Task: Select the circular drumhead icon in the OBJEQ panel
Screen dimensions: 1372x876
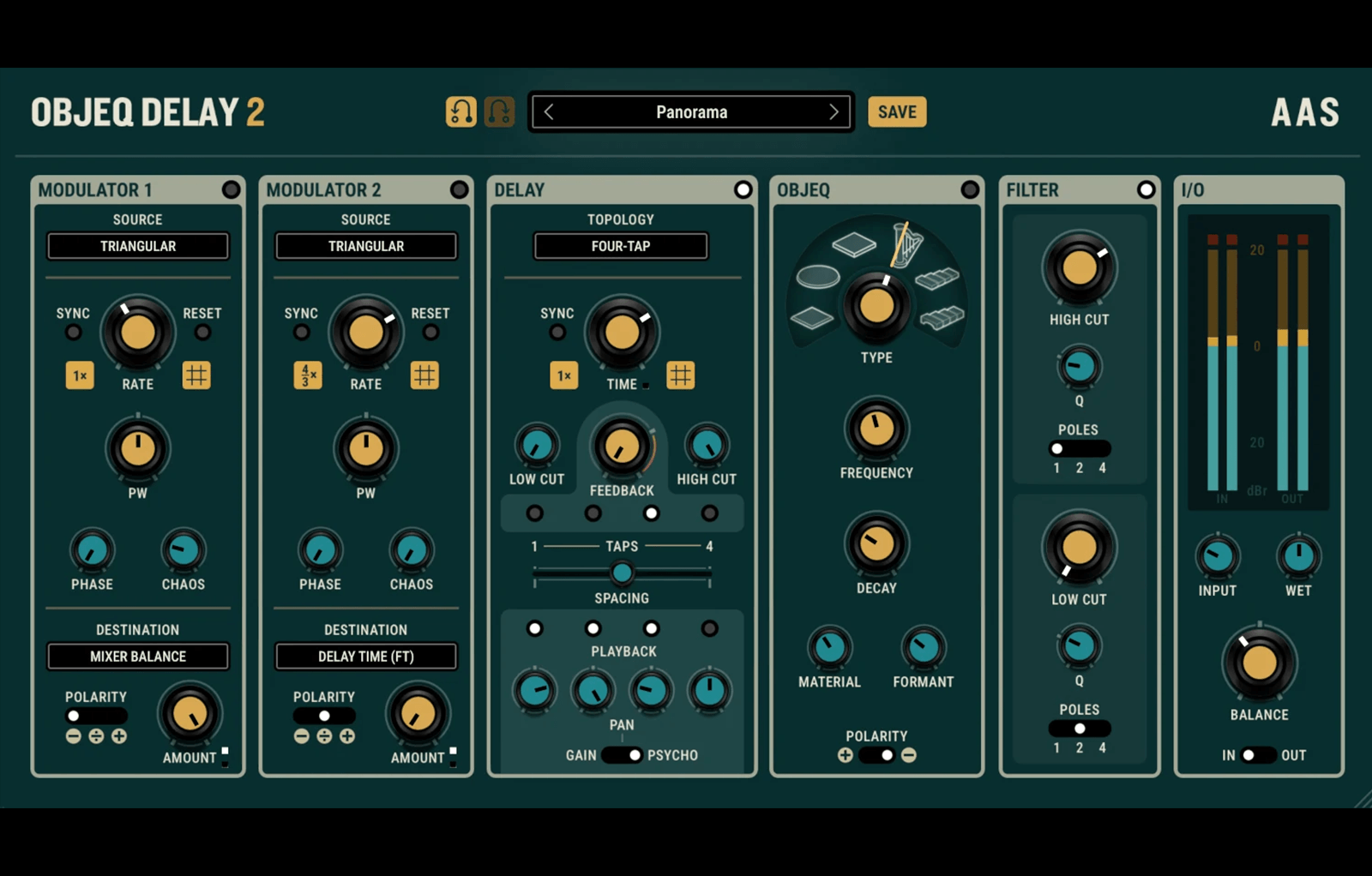Action: pyautogui.click(x=819, y=277)
